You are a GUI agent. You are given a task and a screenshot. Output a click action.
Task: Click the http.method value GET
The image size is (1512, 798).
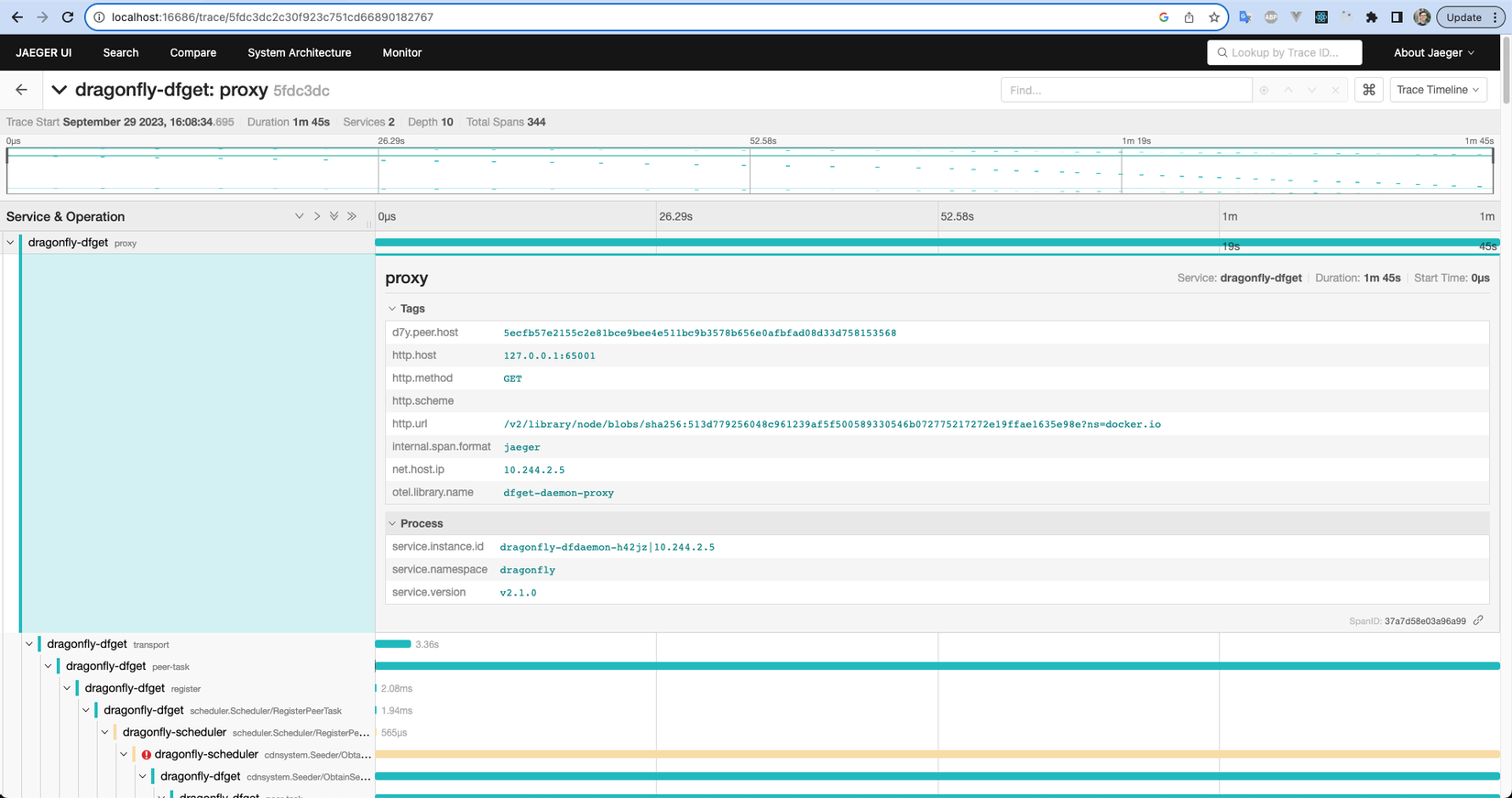coord(512,378)
